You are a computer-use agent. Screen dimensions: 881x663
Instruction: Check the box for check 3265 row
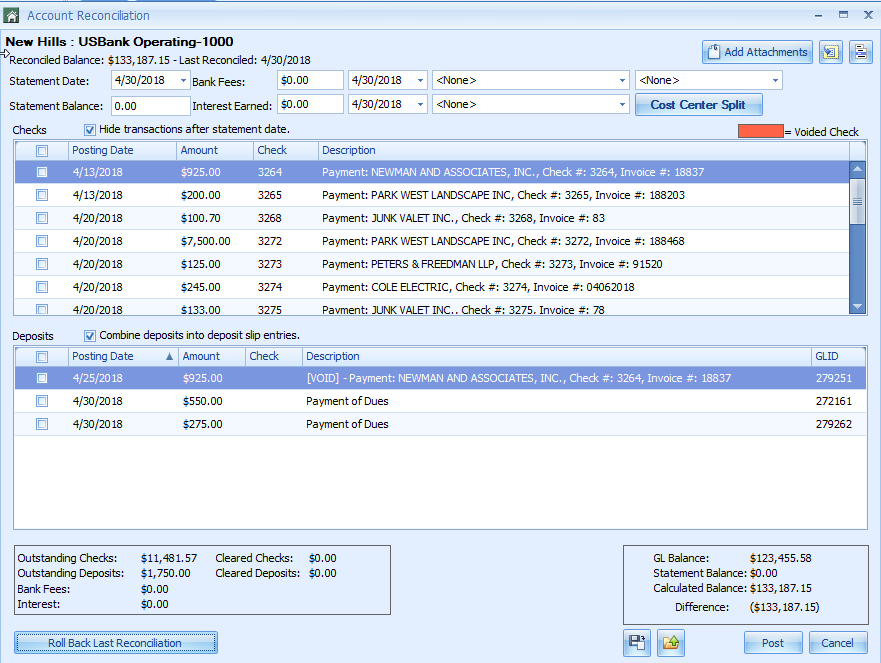tap(42, 195)
